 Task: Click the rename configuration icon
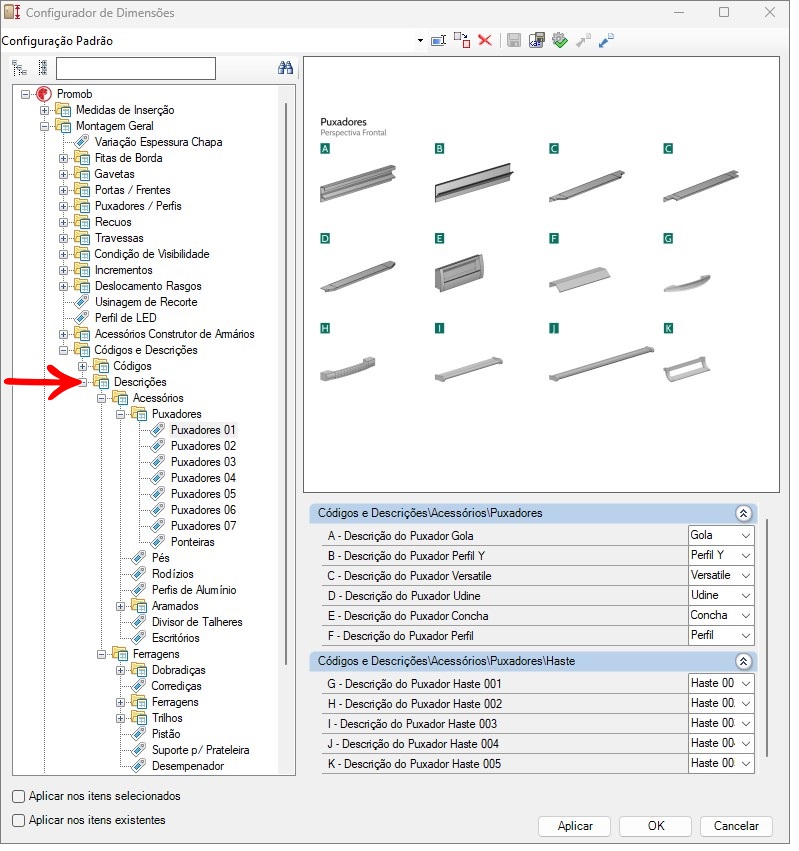point(438,41)
